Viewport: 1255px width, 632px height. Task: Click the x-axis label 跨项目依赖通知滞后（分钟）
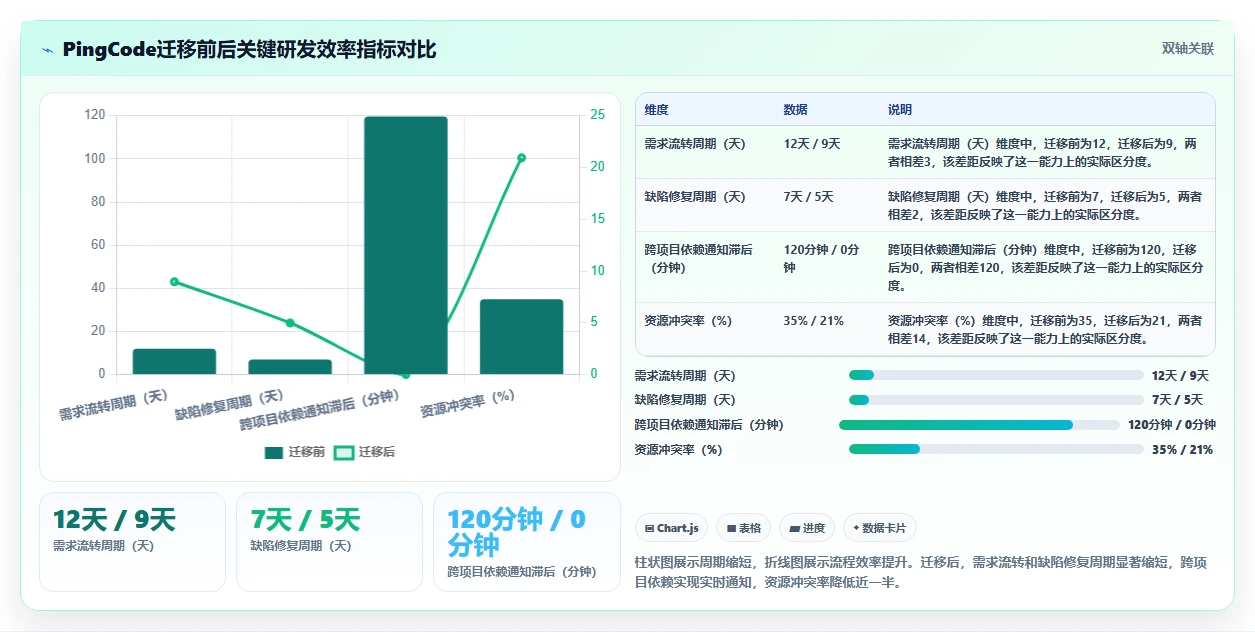pos(319,410)
